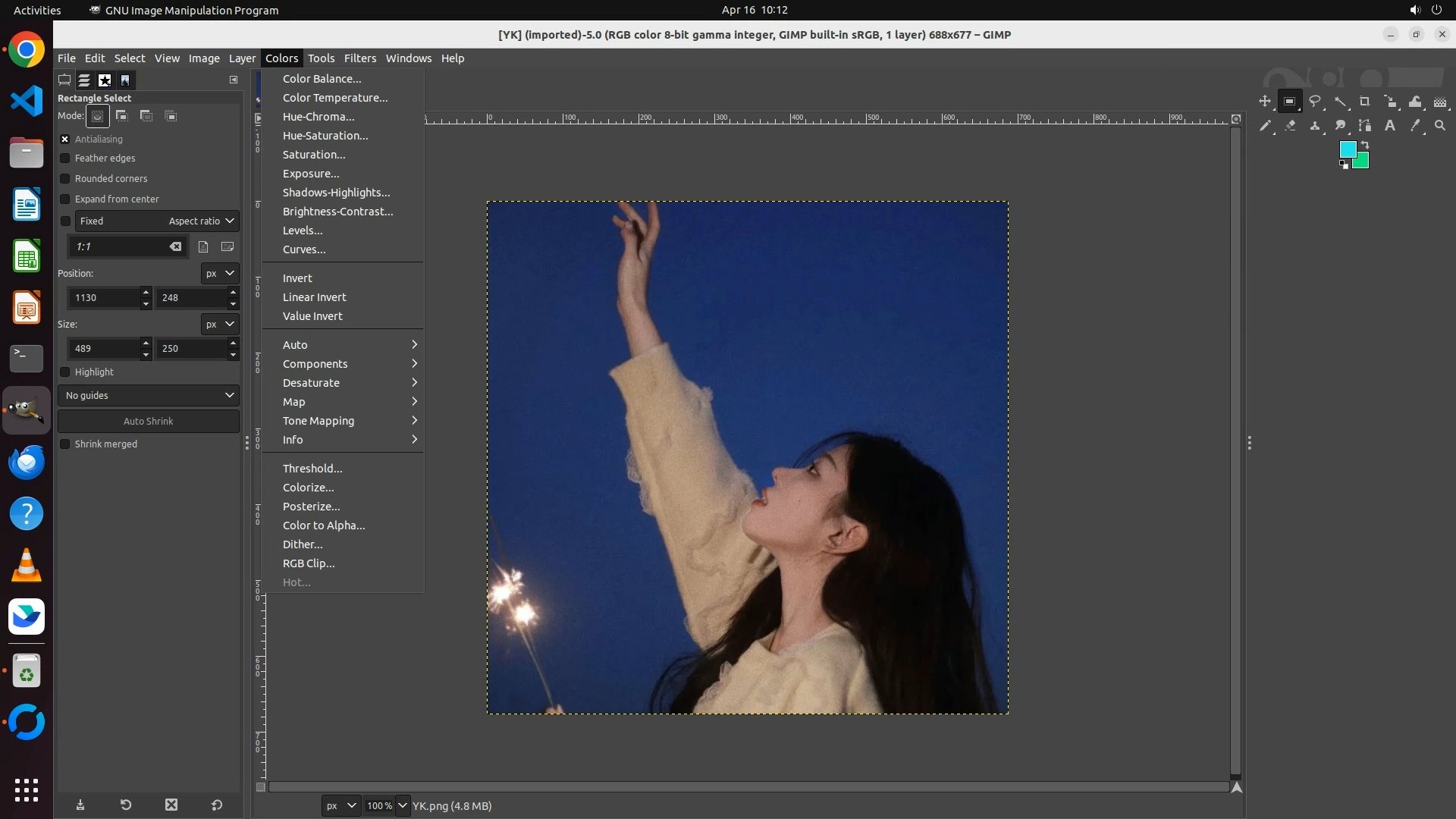The height and width of the screenshot is (819, 1456).
Task: Click the swap foreground/background colors arrow
Action: click(1365, 144)
